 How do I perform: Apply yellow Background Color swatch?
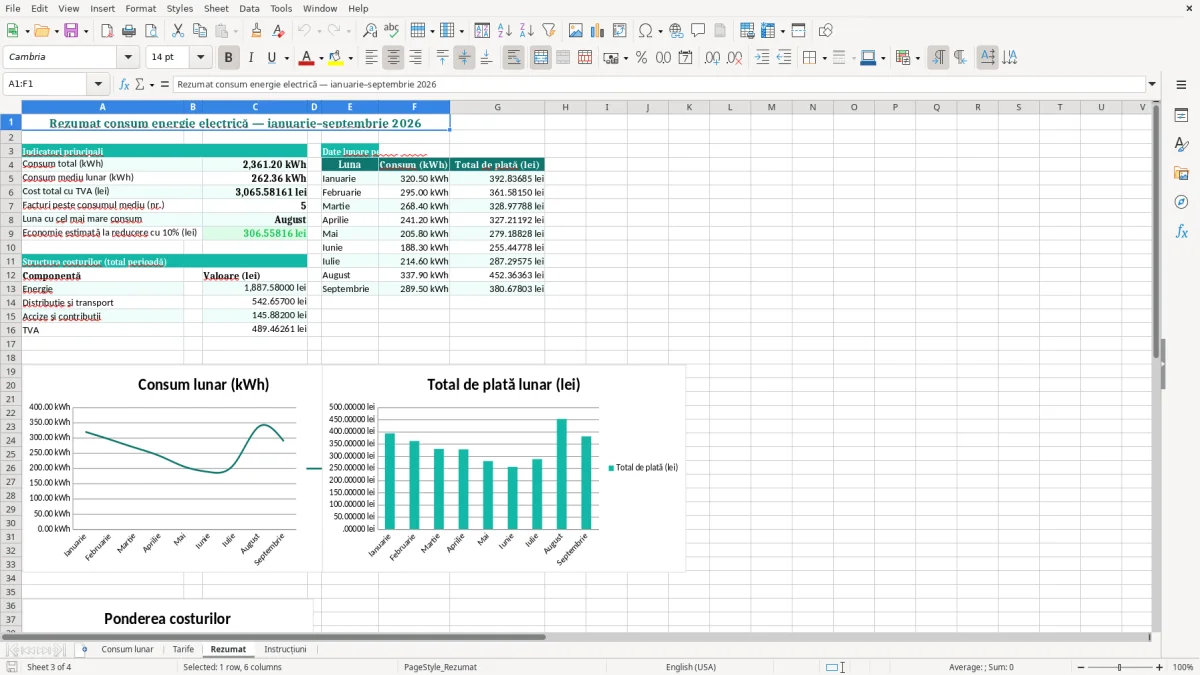coord(336,58)
